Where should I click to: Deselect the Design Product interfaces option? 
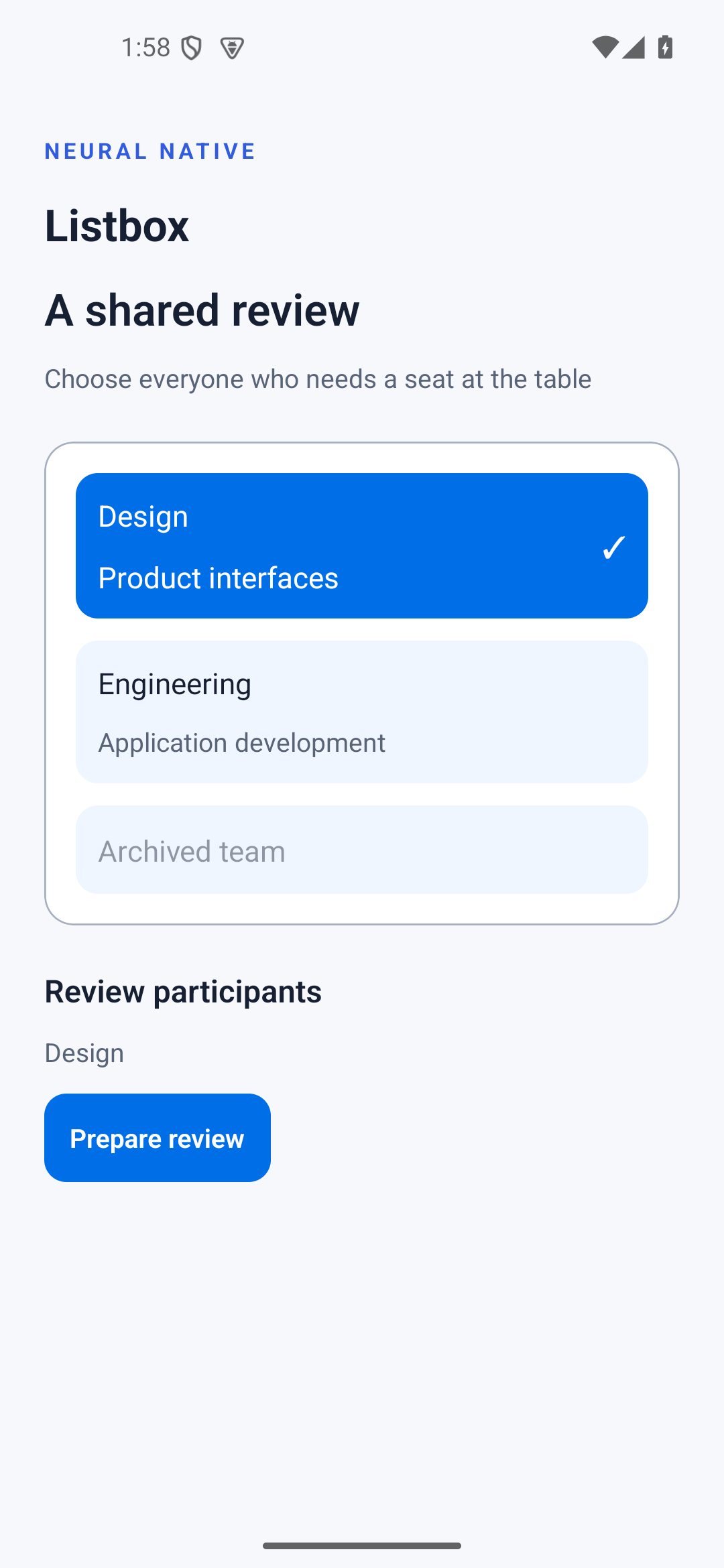pos(362,545)
